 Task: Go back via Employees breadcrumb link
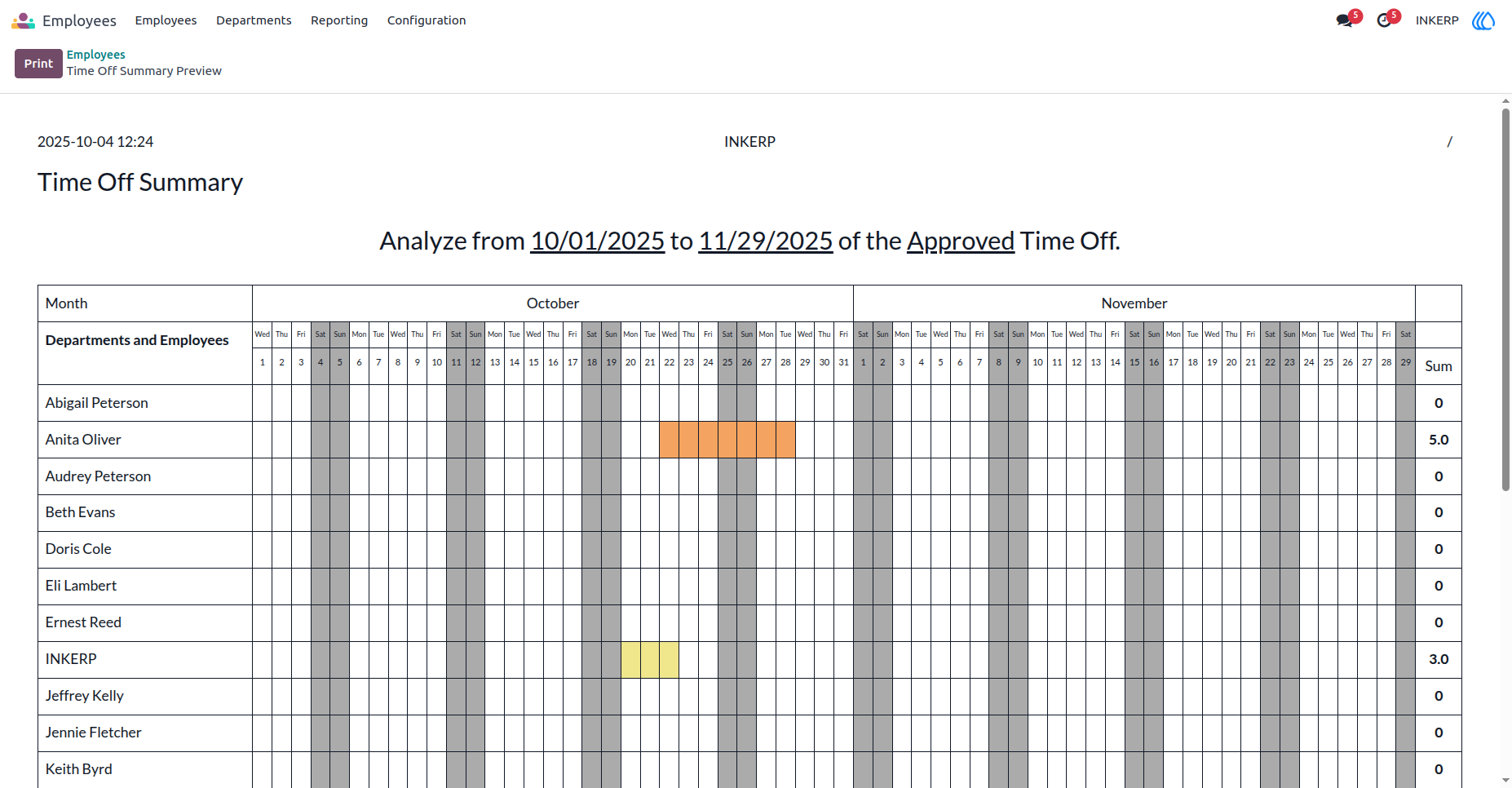click(96, 55)
